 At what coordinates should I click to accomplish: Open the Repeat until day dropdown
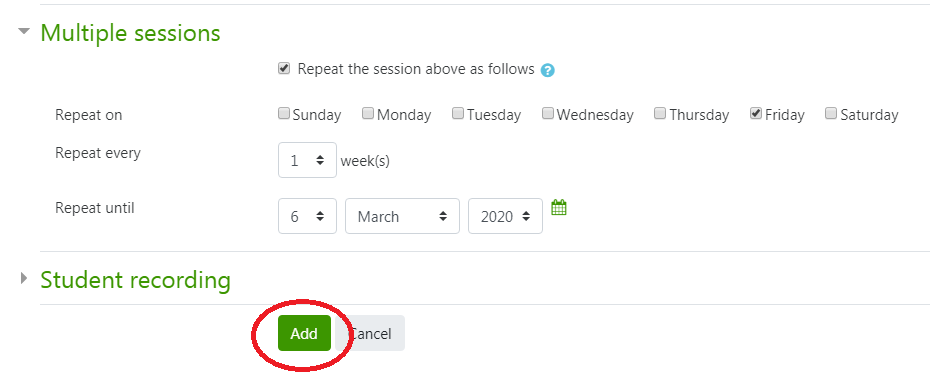(307, 216)
